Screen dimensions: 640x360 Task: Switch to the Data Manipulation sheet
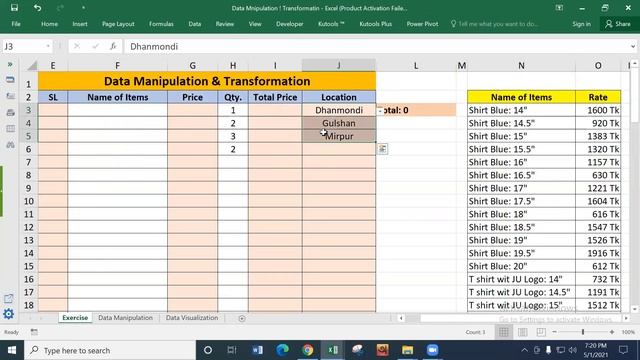point(125,318)
